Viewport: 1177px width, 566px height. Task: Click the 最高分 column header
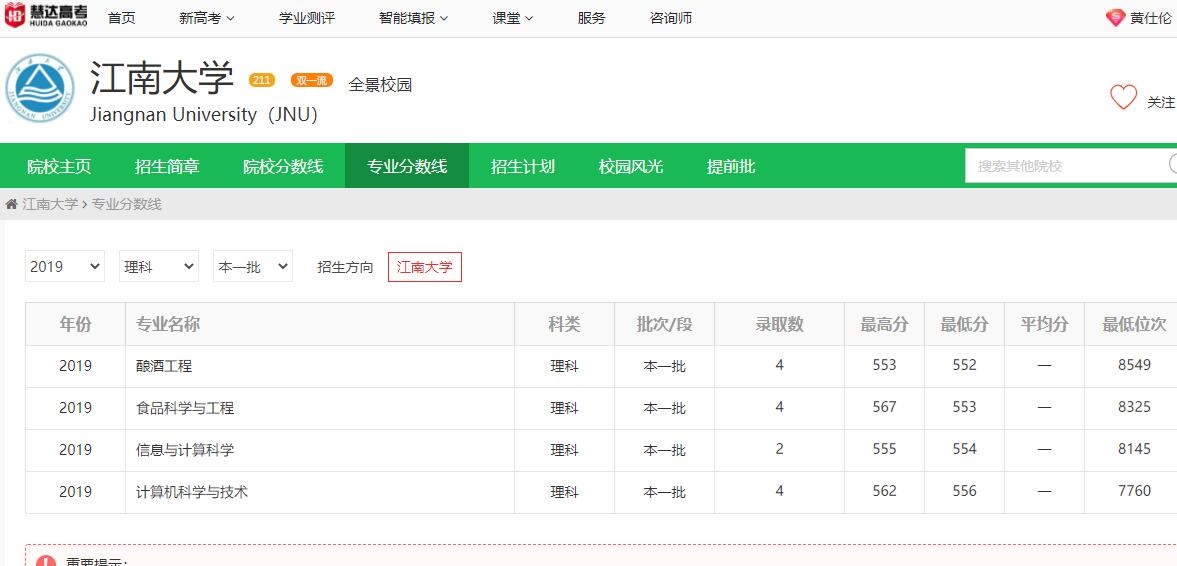point(884,324)
